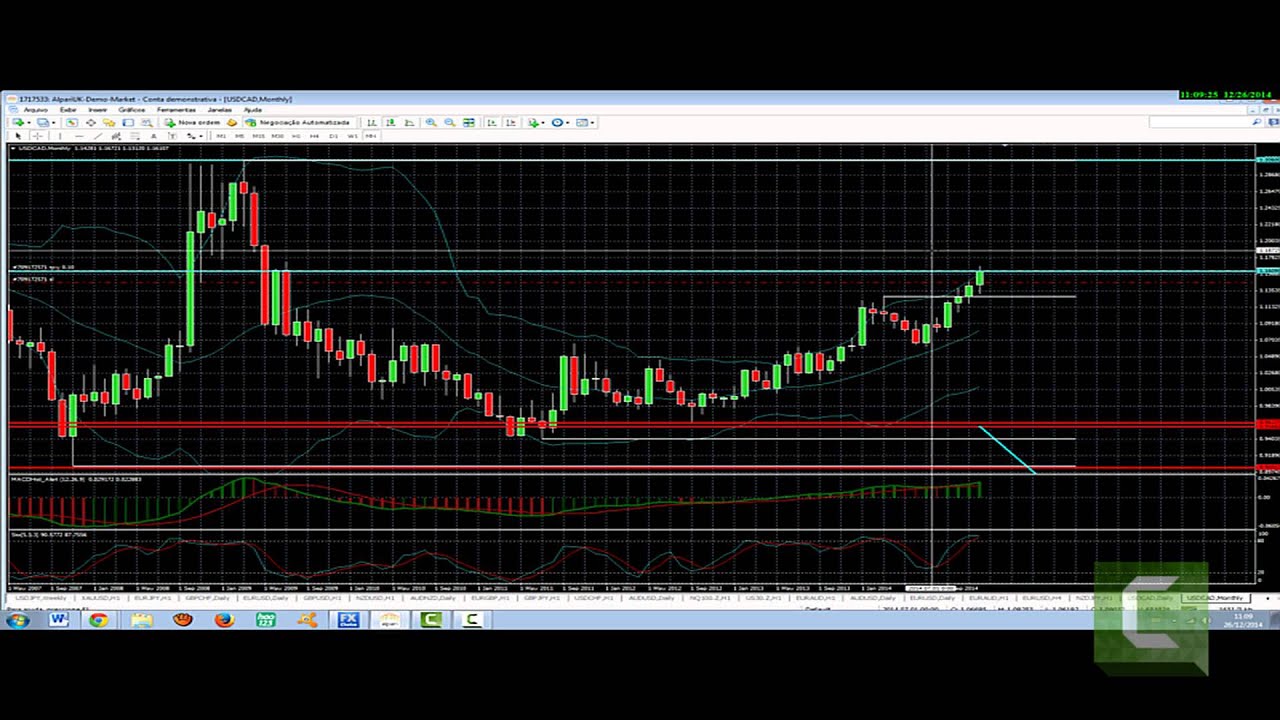The height and width of the screenshot is (720, 1280).
Task: Open the Windows Start menu
Action: point(16,620)
